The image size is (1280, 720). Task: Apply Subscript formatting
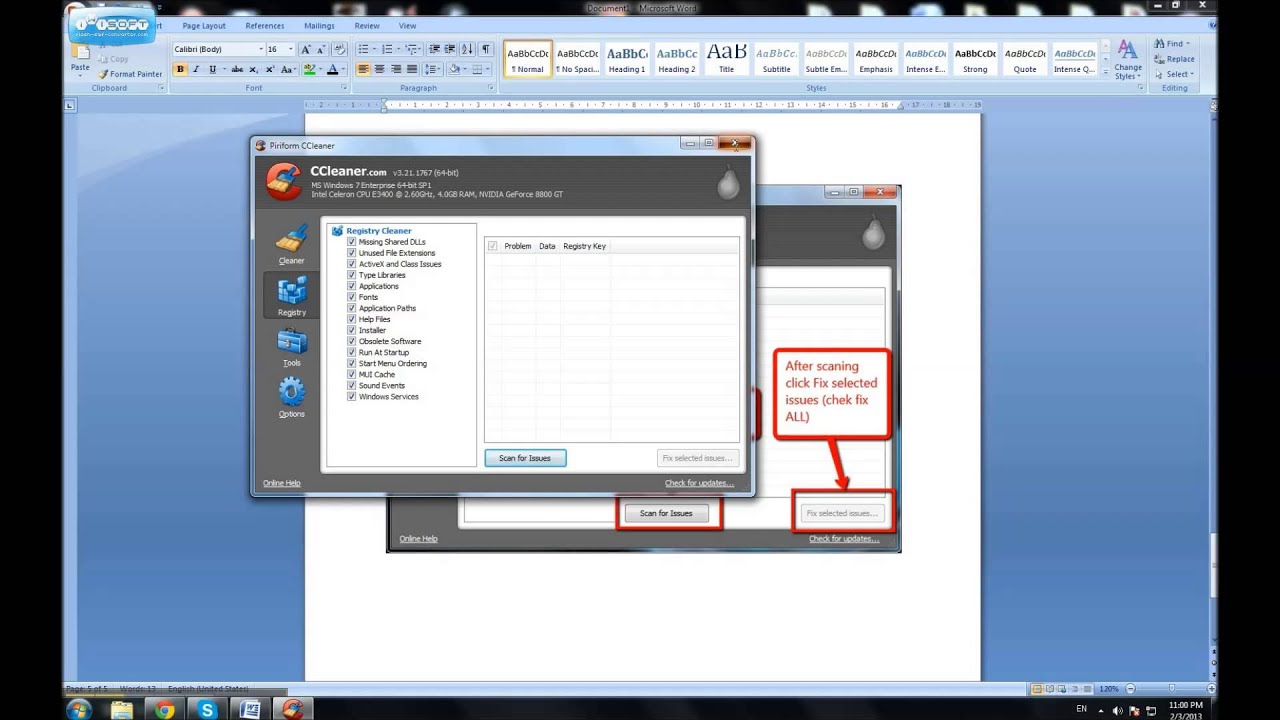point(254,69)
